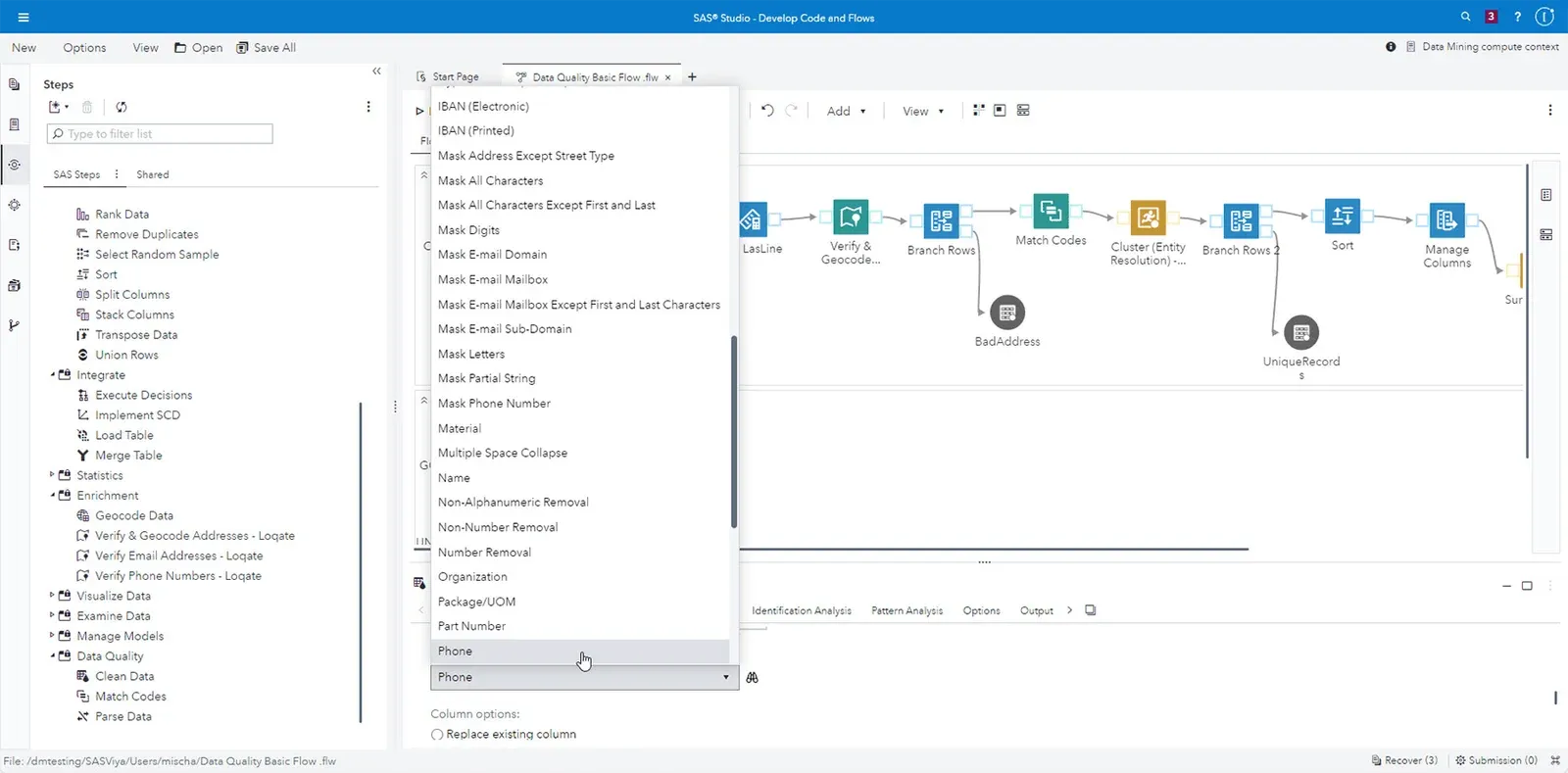The height and width of the screenshot is (773, 1568).
Task: Expand the Statistics steps group
Action: 53,475
